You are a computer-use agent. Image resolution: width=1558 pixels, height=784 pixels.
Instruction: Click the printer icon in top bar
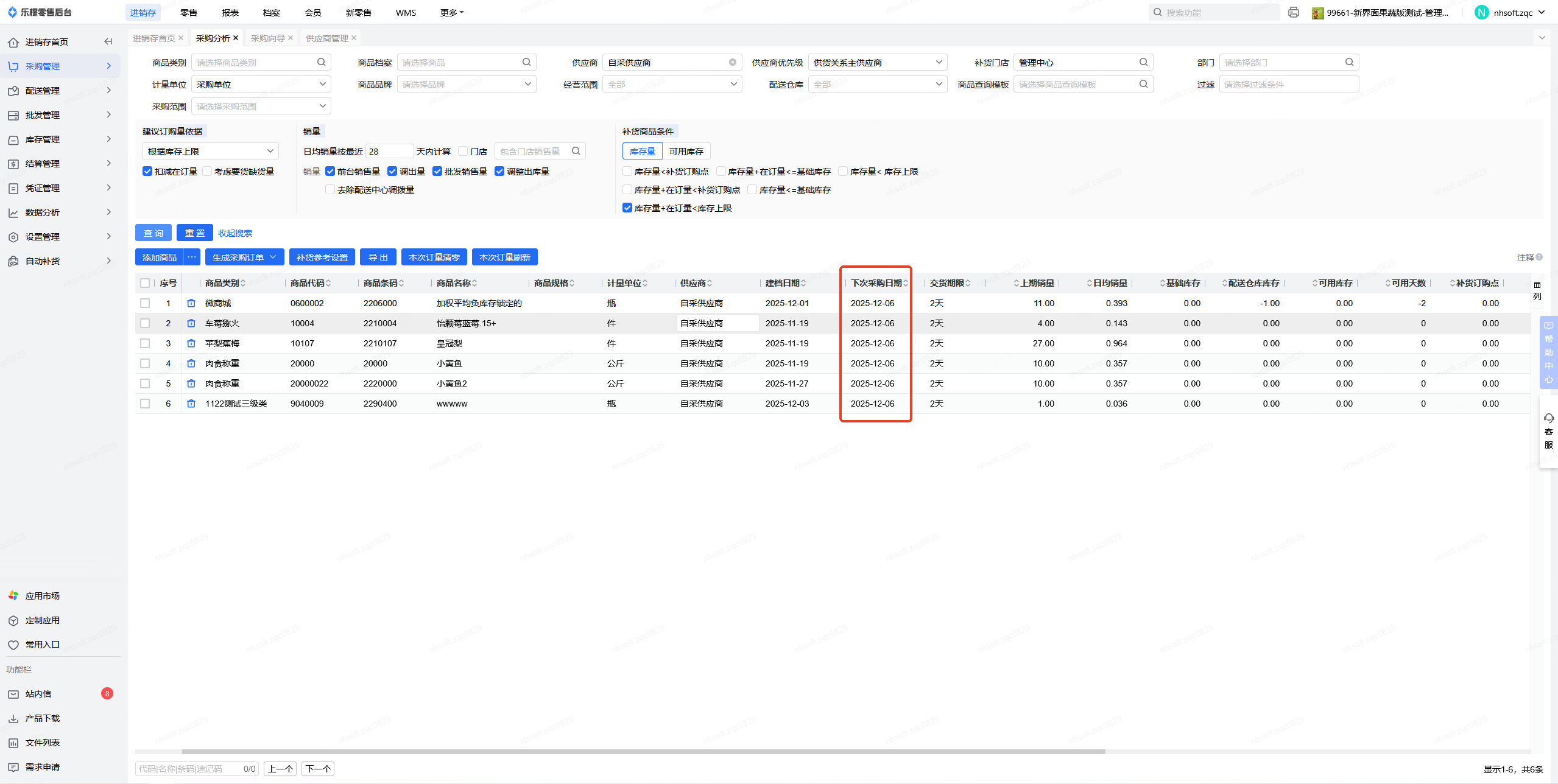pos(1294,12)
